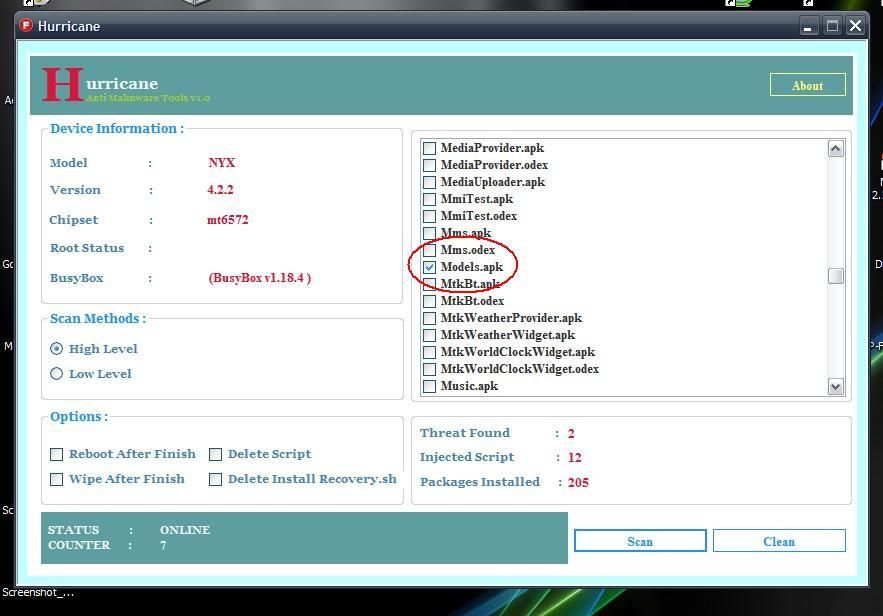Screen dimensions: 883x616
Task: Enable Wipe After Finish option
Action: (57, 479)
